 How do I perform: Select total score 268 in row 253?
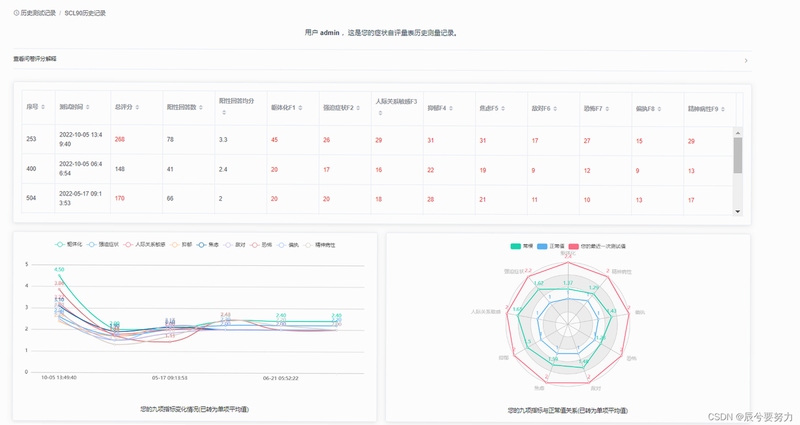tap(120, 139)
